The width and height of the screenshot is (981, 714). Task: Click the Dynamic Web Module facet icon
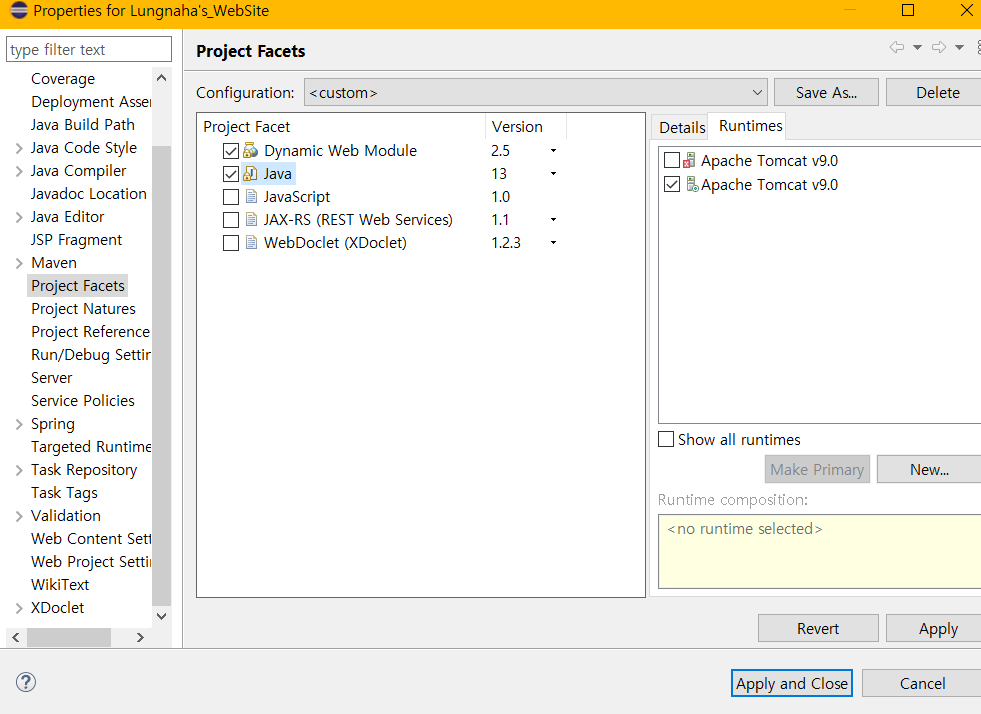click(x=250, y=151)
